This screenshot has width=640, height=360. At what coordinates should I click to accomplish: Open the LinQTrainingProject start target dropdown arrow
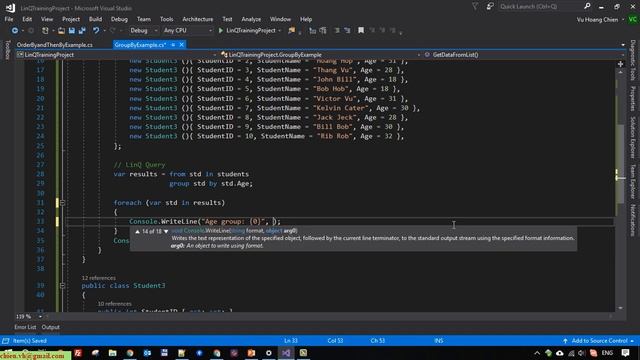[x=280, y=31]
